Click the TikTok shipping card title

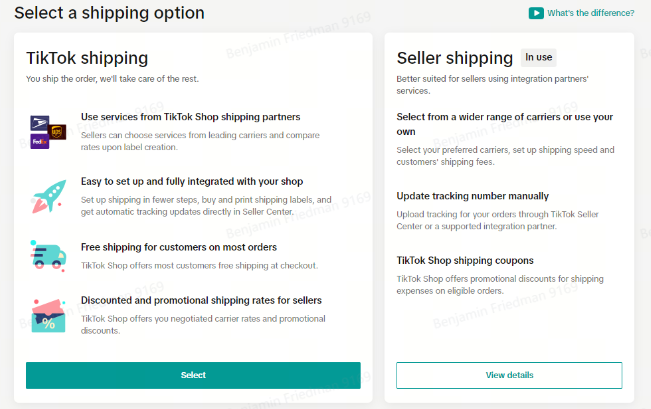(x=87, y=58)
